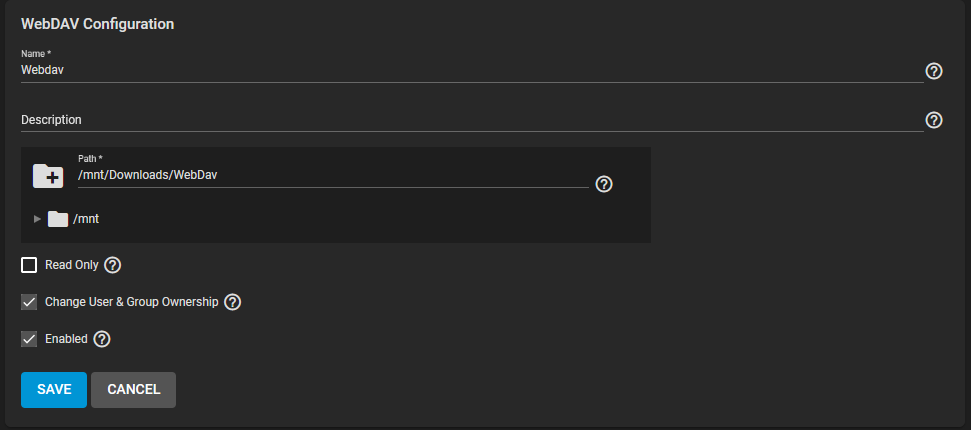This screenshot has width=971, height=430.
Task: Show the Enabled option help tooltip
Action: (x=102, y=339)
